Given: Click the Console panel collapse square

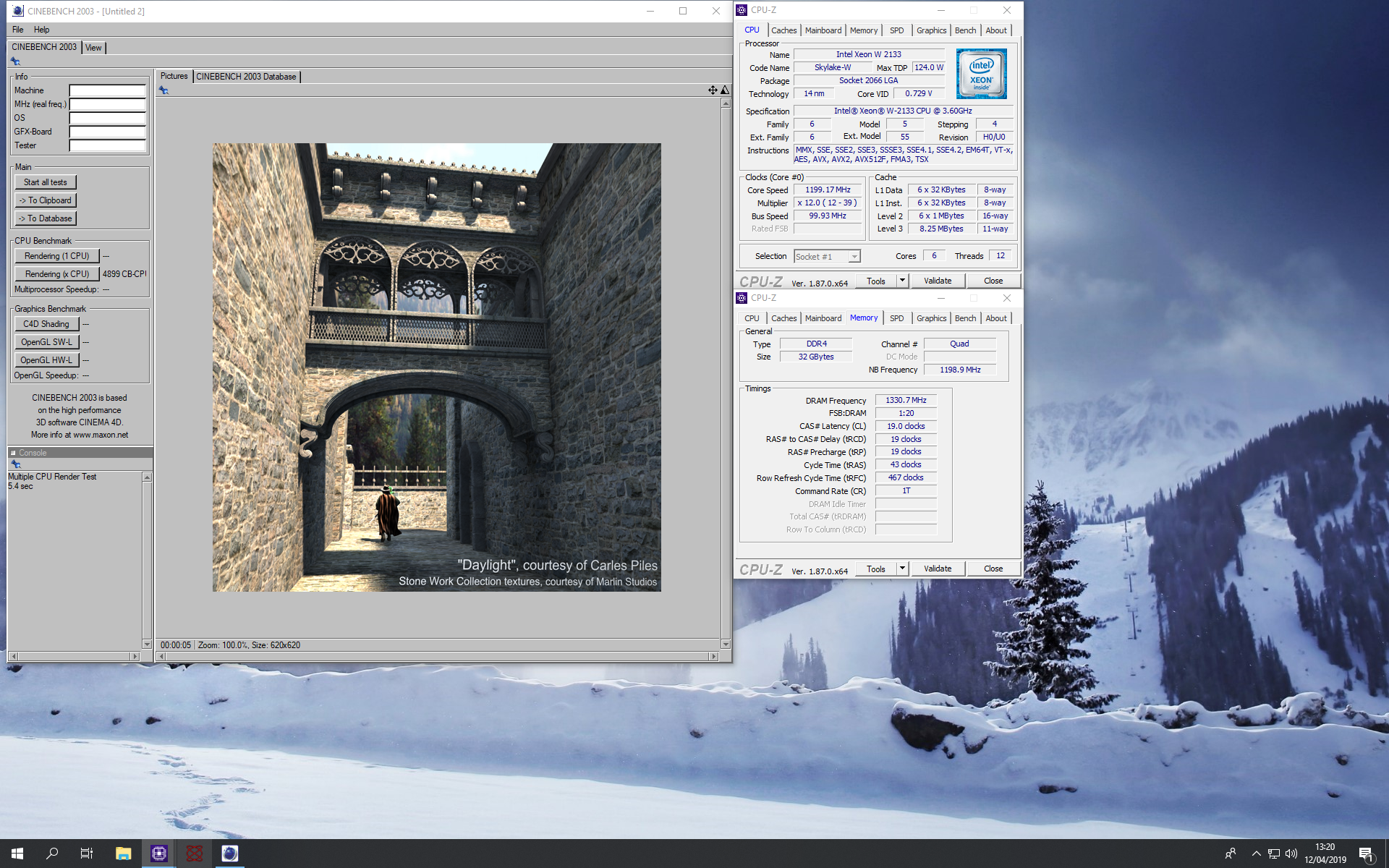Looking at the screenshot, I should tap(13, 453).
